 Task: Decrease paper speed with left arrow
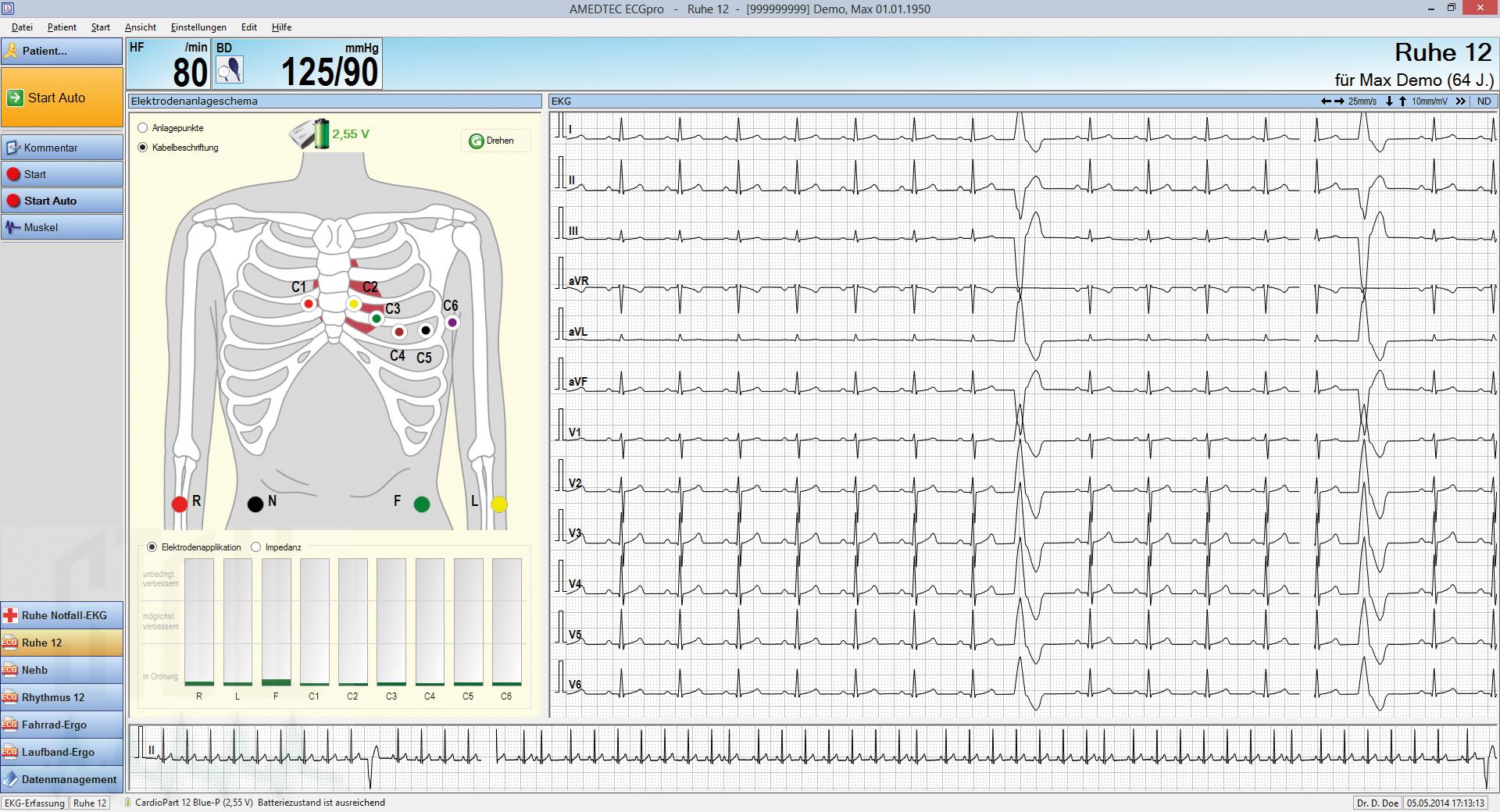[x=1326, y=101]
